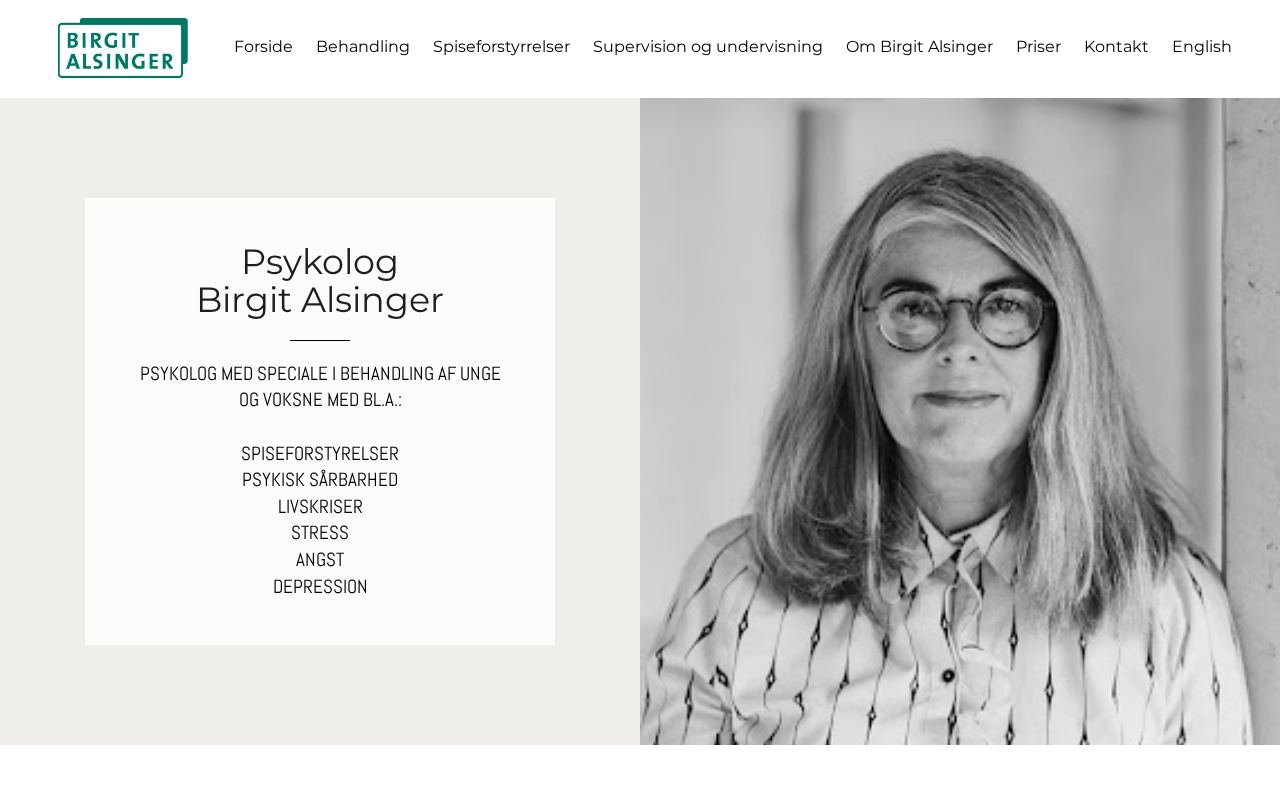Click the PSYKISK SÅRBARHED text line
Image resolution: width=1280 pixels, height=800 pixels.
point(320,479)
